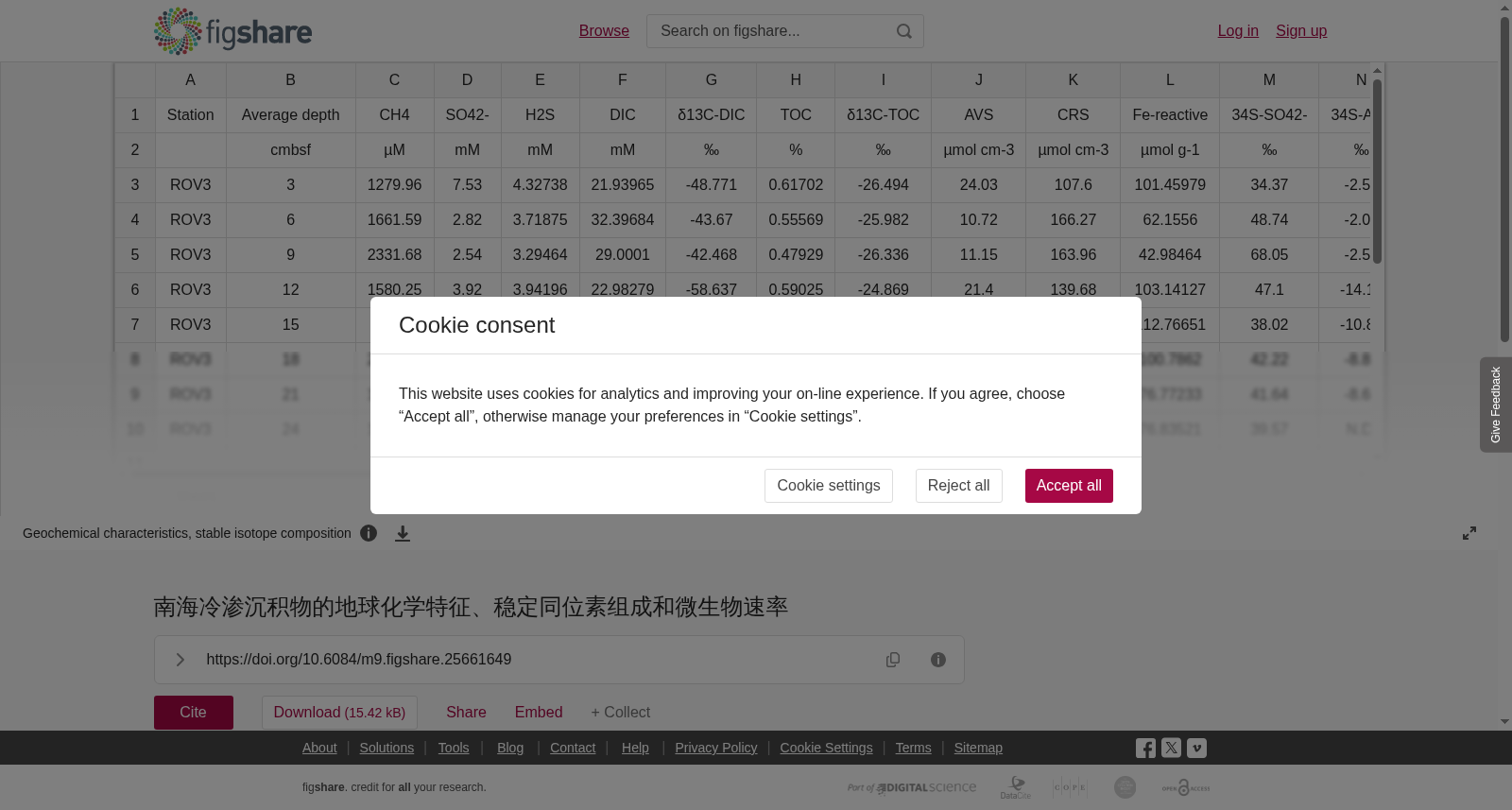Click cell value 32.39684
This screenshot has height=810, width=1512.
(x=623, y=220)
